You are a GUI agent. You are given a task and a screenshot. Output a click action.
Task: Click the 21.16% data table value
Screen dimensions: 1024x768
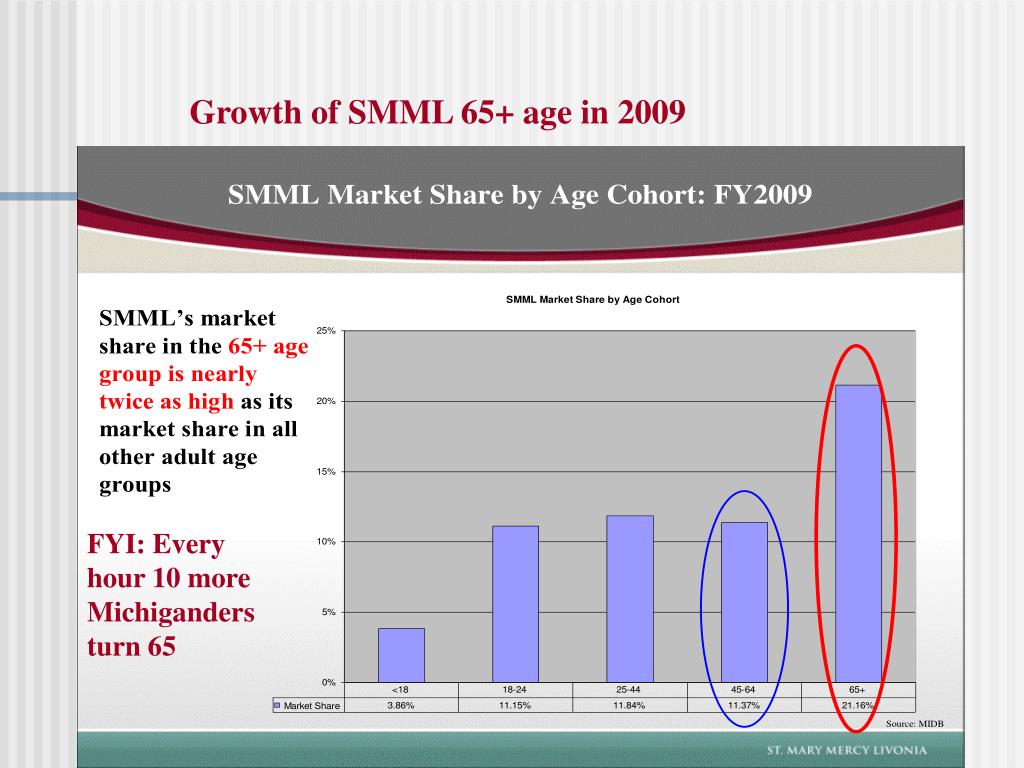pyautogui.click(x=857, y=705)
